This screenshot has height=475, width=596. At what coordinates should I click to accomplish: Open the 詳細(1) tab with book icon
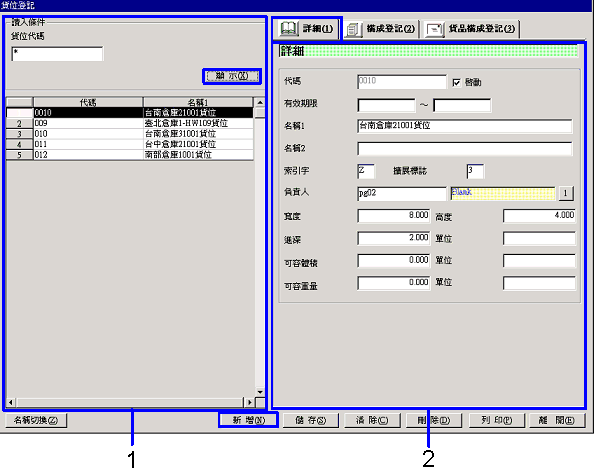pyautogui.click(x=307, y=28)
